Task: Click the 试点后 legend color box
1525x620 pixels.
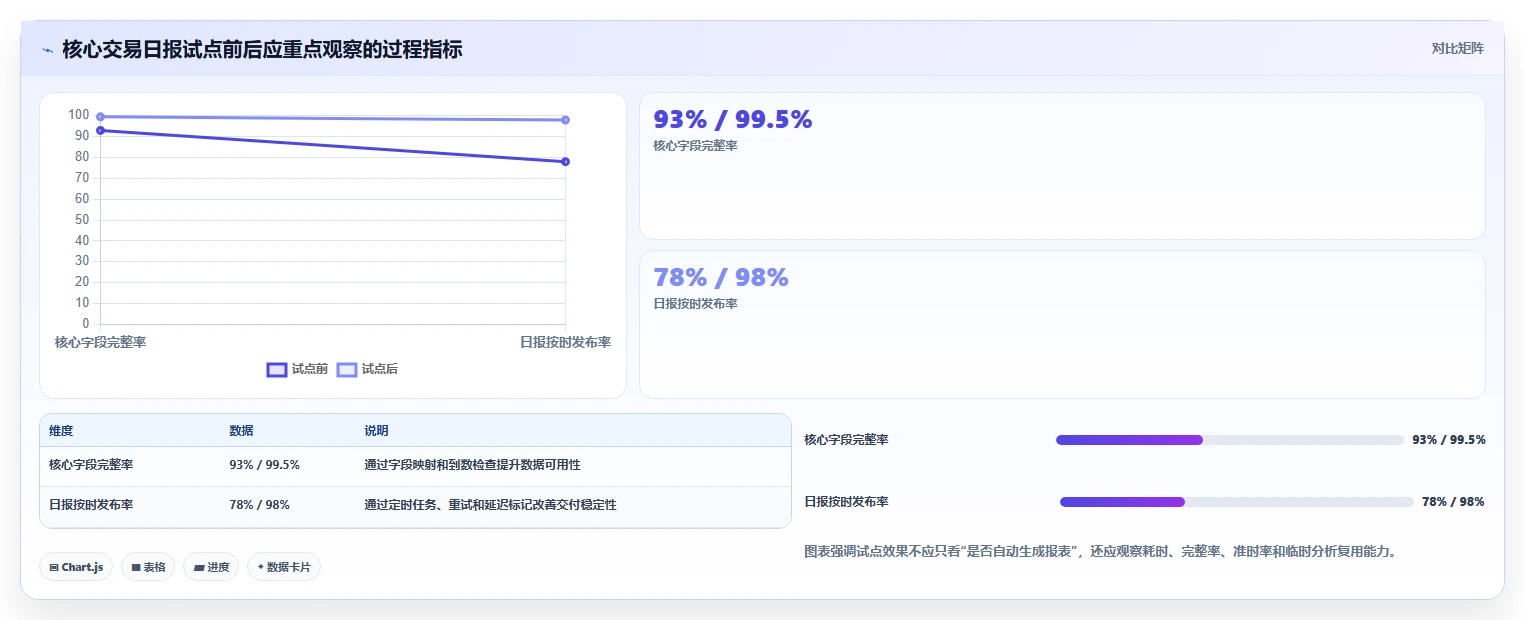Action: [x=347, y=370]
